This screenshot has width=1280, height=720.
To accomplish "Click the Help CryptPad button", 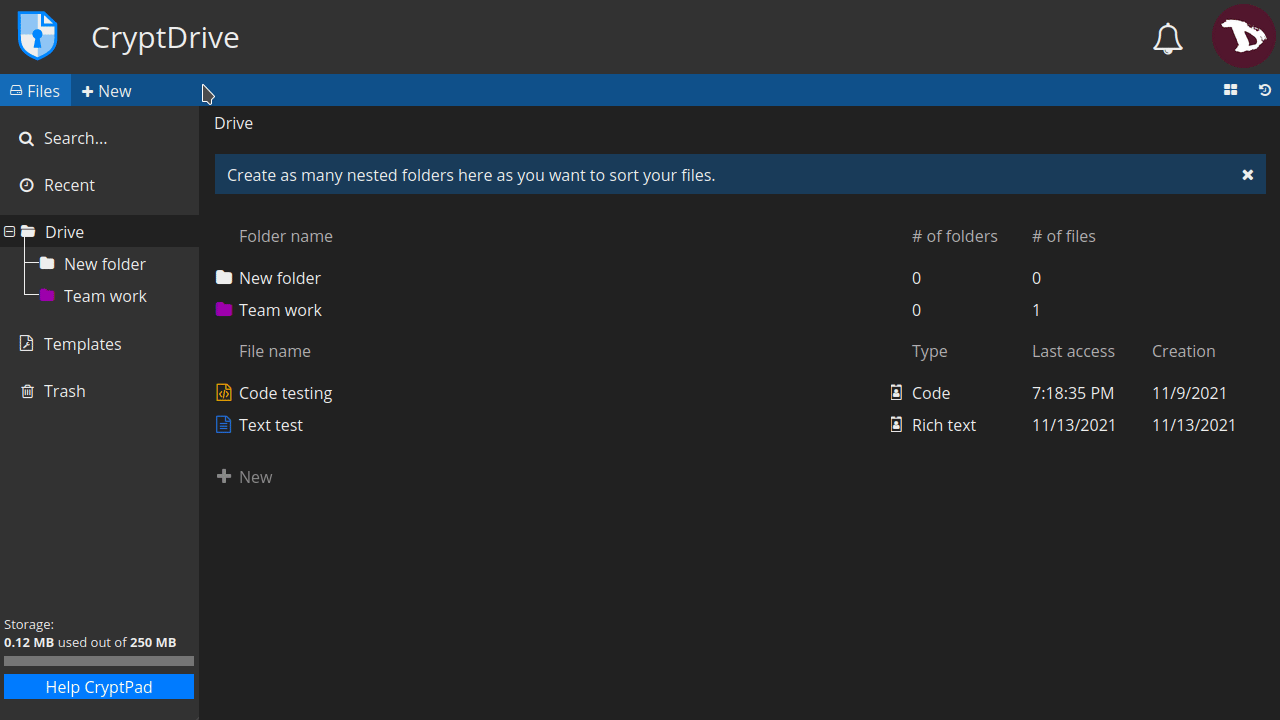I will pyautogui.click(x=99, y=687).
